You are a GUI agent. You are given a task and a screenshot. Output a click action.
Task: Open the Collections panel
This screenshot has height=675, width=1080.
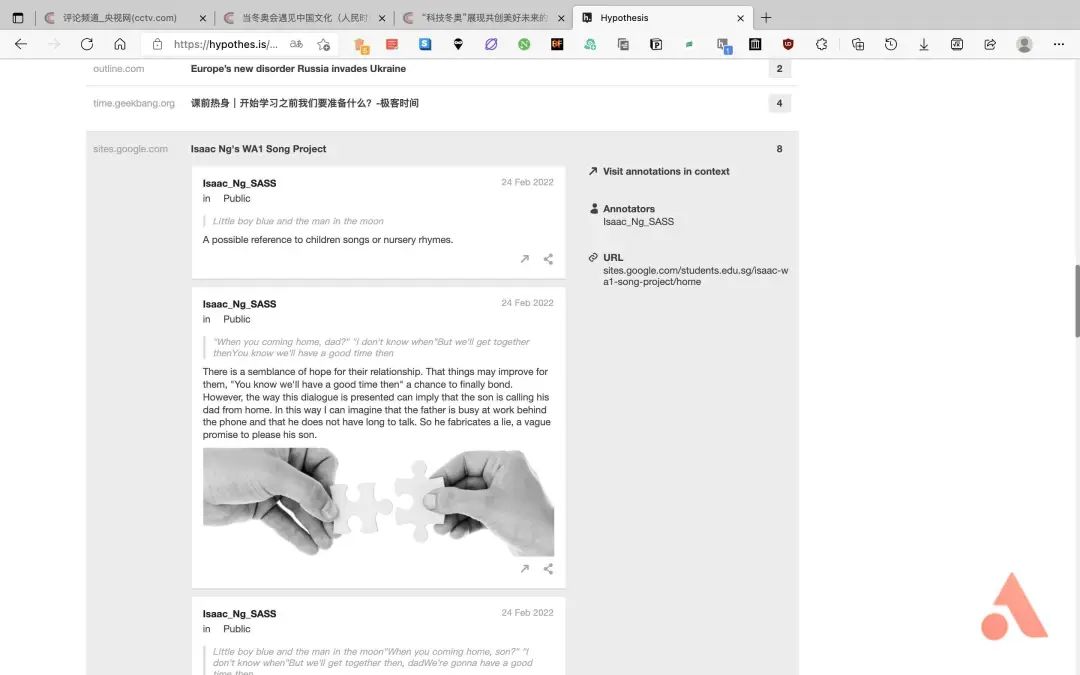(x=858, y=44)
